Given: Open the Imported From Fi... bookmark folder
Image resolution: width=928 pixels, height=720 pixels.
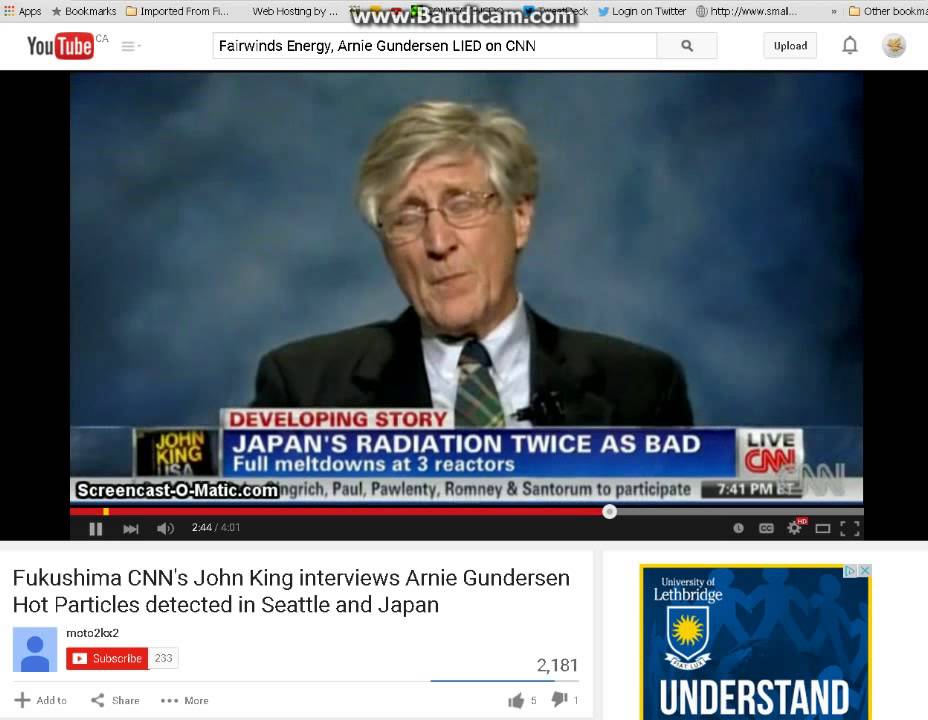Looking at the screenshot, I should click(x=178, y=11).
